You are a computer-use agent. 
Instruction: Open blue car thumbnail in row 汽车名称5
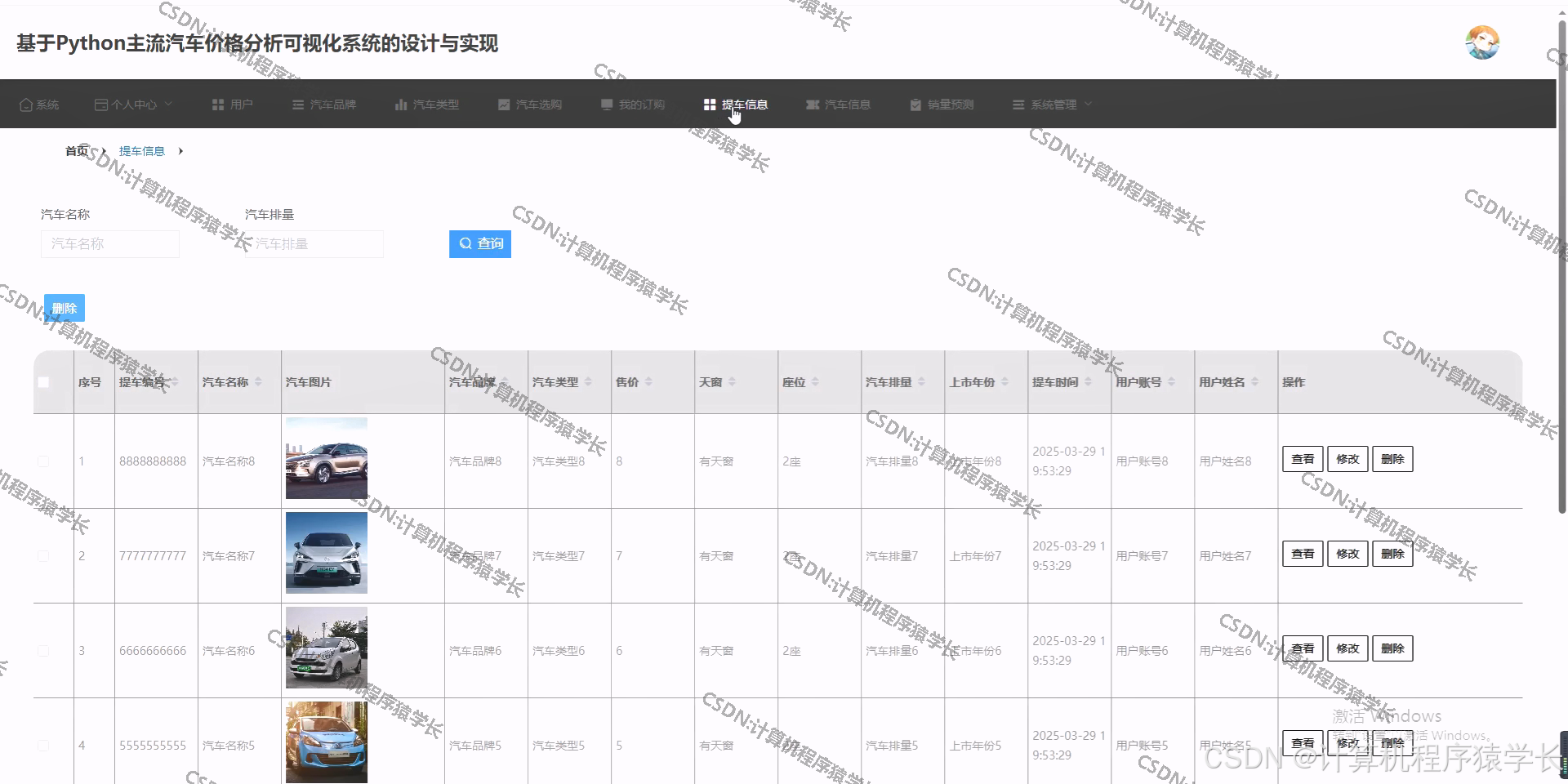[327, 742]
